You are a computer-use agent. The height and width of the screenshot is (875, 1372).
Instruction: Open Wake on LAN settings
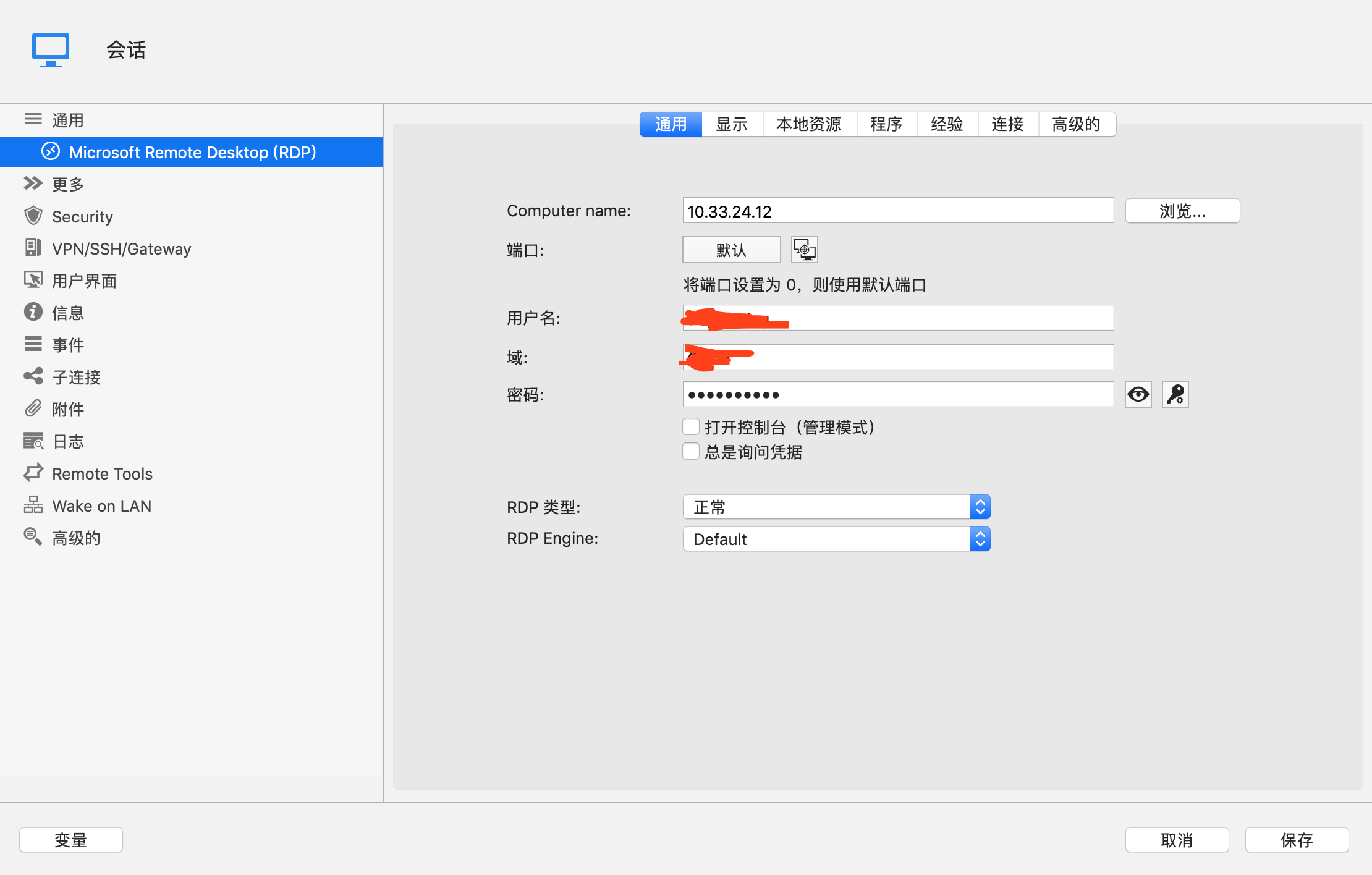102,505
